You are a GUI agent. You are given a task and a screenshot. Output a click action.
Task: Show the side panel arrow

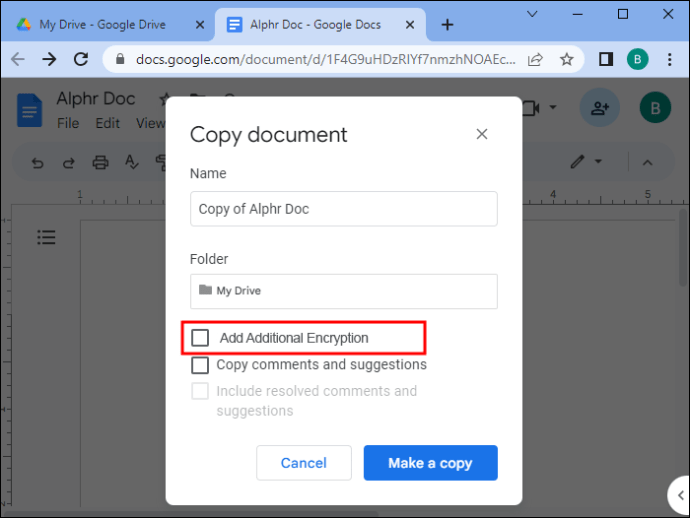click(x=680, y=495)
